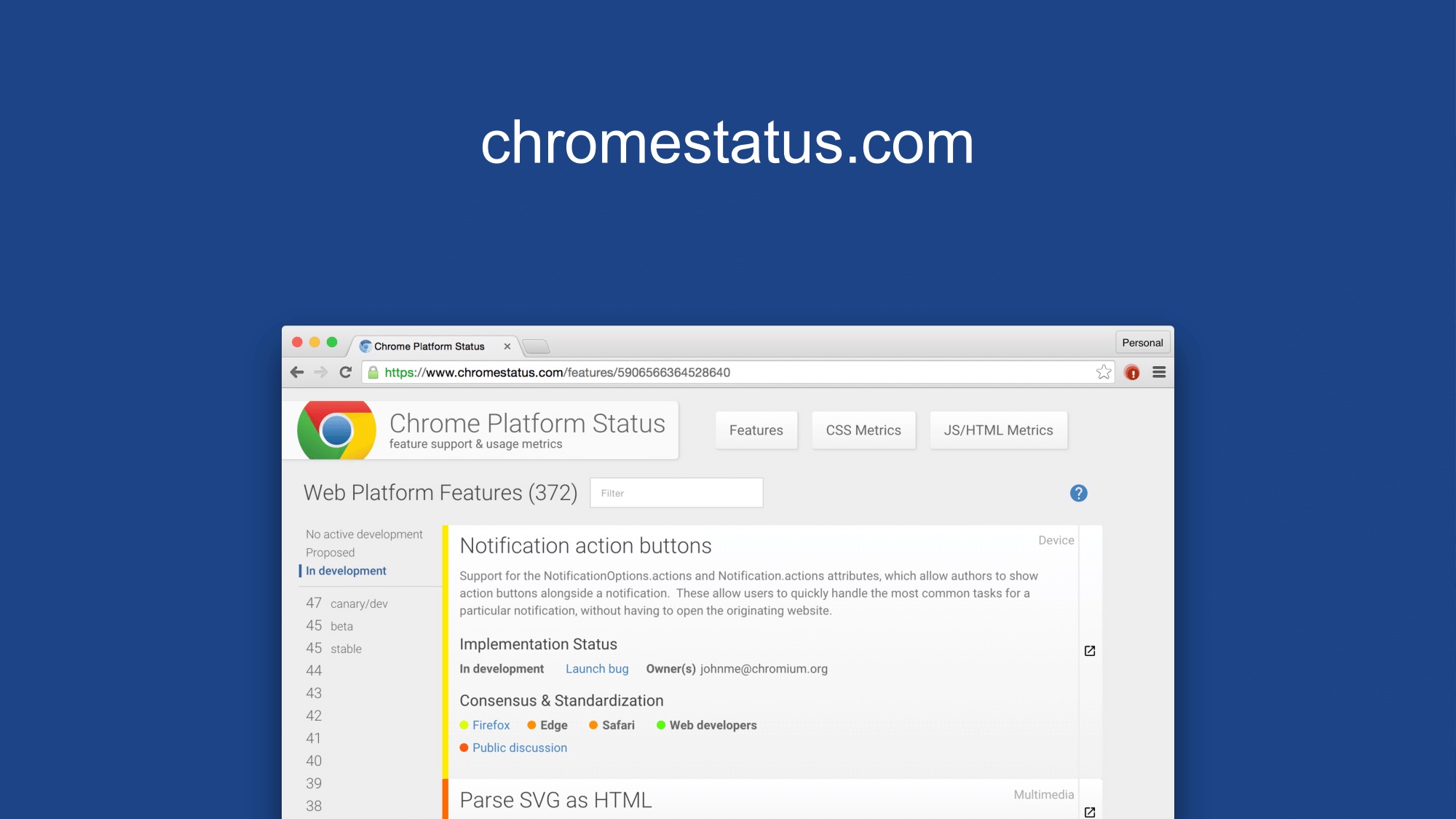Open Parse SVG as HTML external link icon

pyautogui.click(x=1090, y=812)
